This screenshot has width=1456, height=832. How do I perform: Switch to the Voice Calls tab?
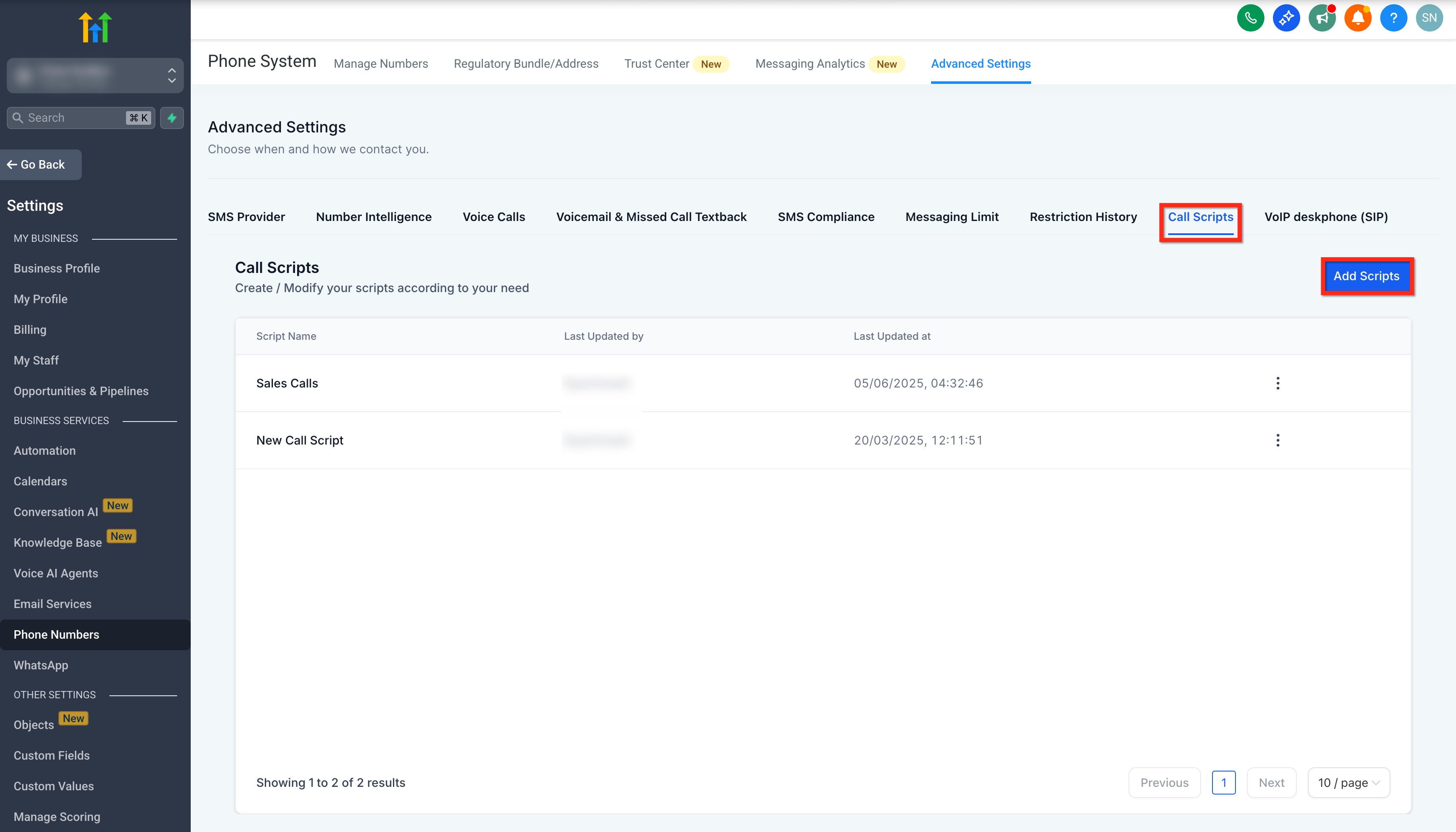pos(493,217)
